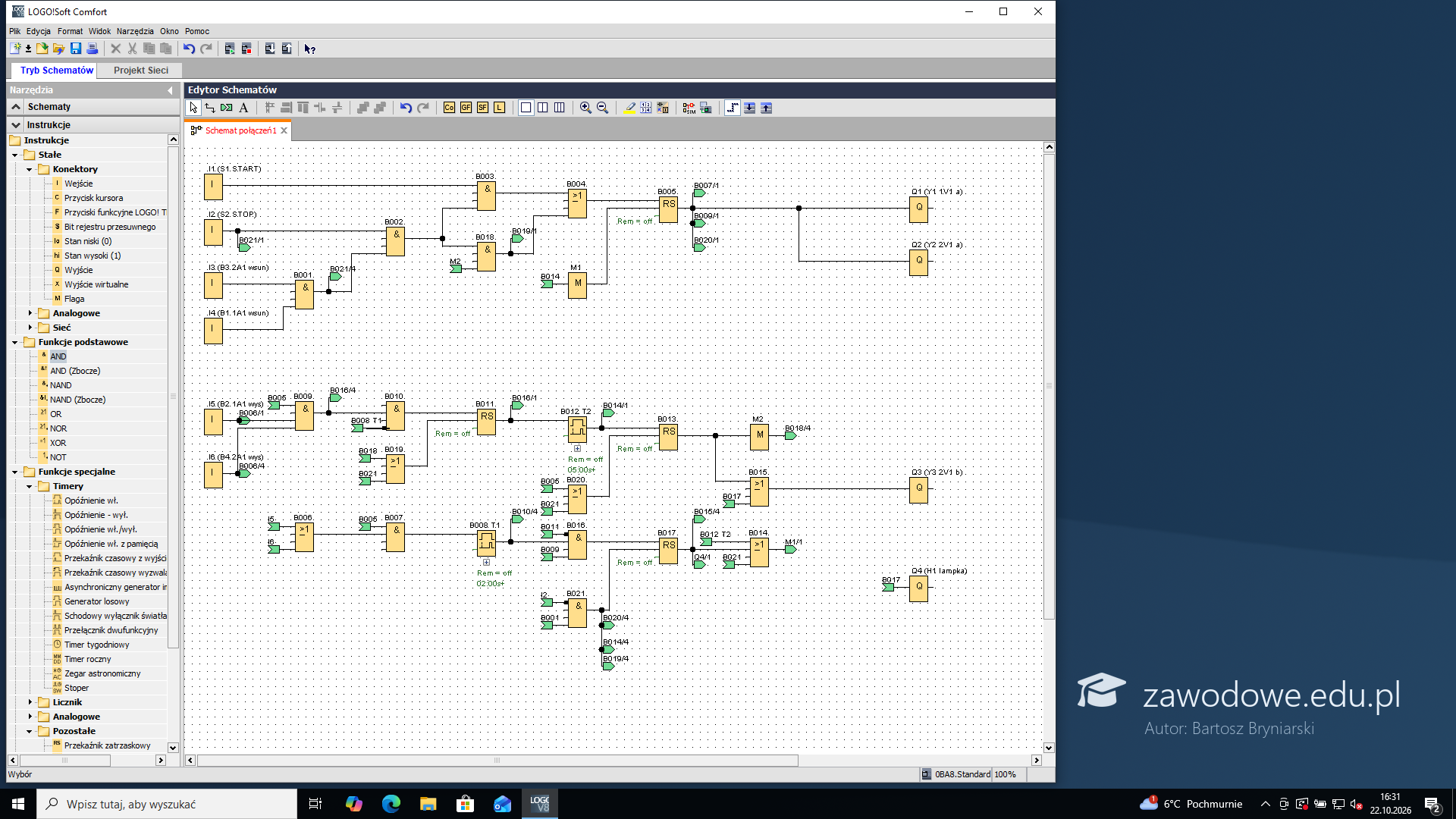The width and height of the screenshot is (1456, 819).
Task: Click the new diagram icon
Action: pos(15,49)
